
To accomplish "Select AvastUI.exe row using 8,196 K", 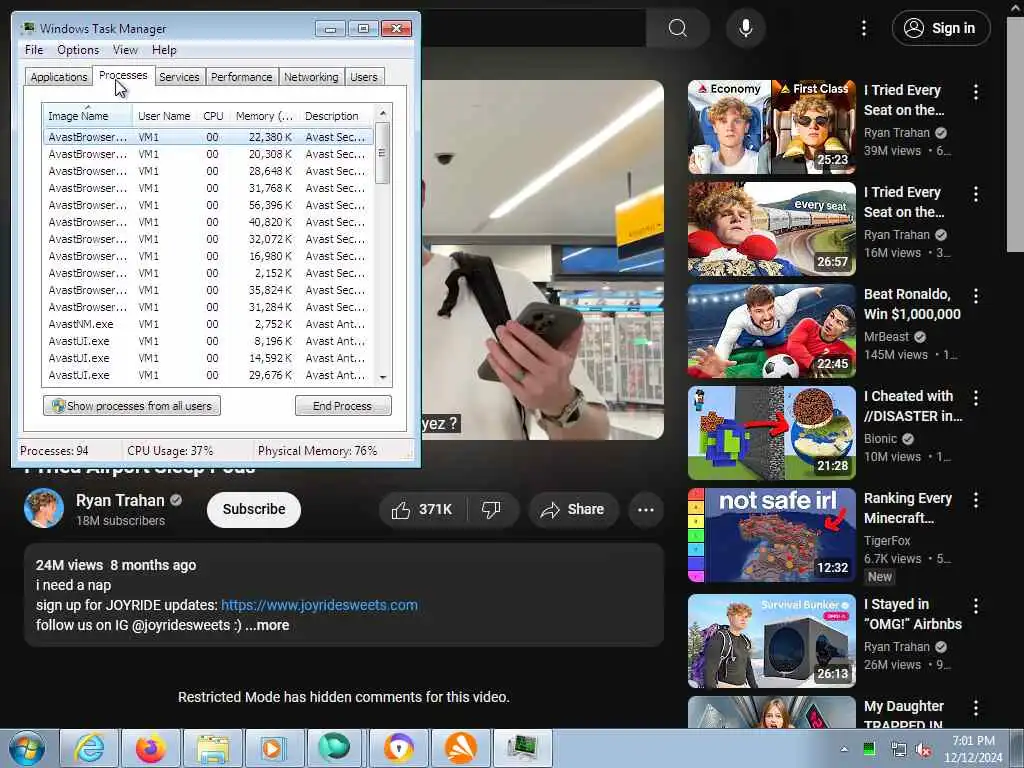I will click(x=208, y=341).
